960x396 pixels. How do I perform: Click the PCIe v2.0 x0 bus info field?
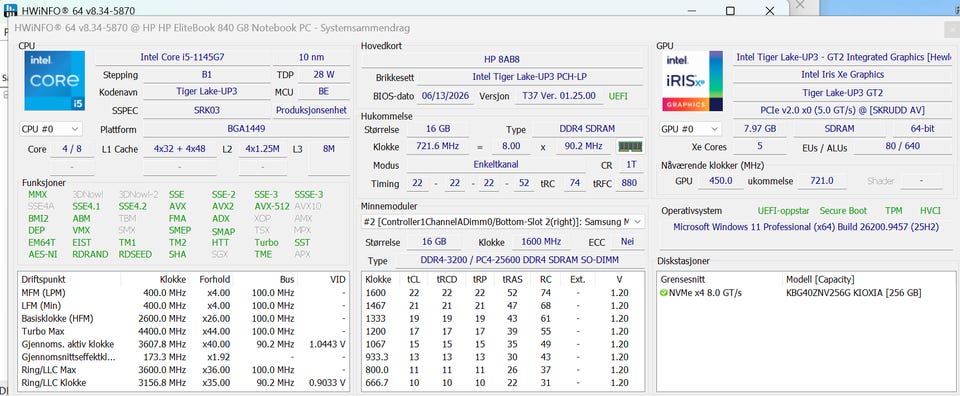point(842,110)
